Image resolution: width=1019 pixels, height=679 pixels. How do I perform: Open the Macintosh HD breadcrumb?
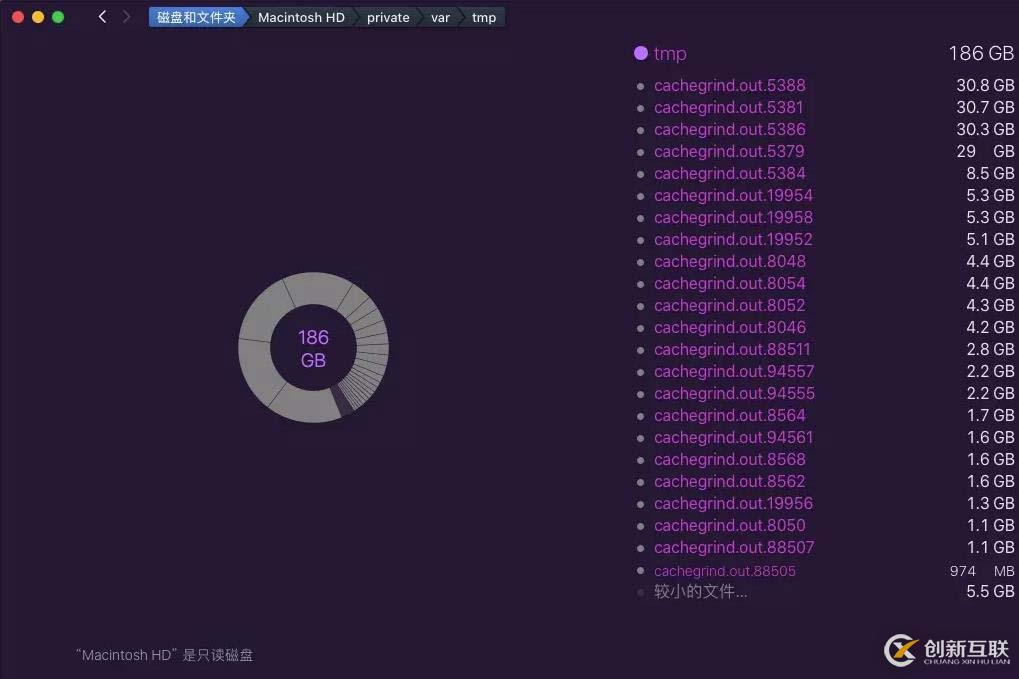pos(301,17)
